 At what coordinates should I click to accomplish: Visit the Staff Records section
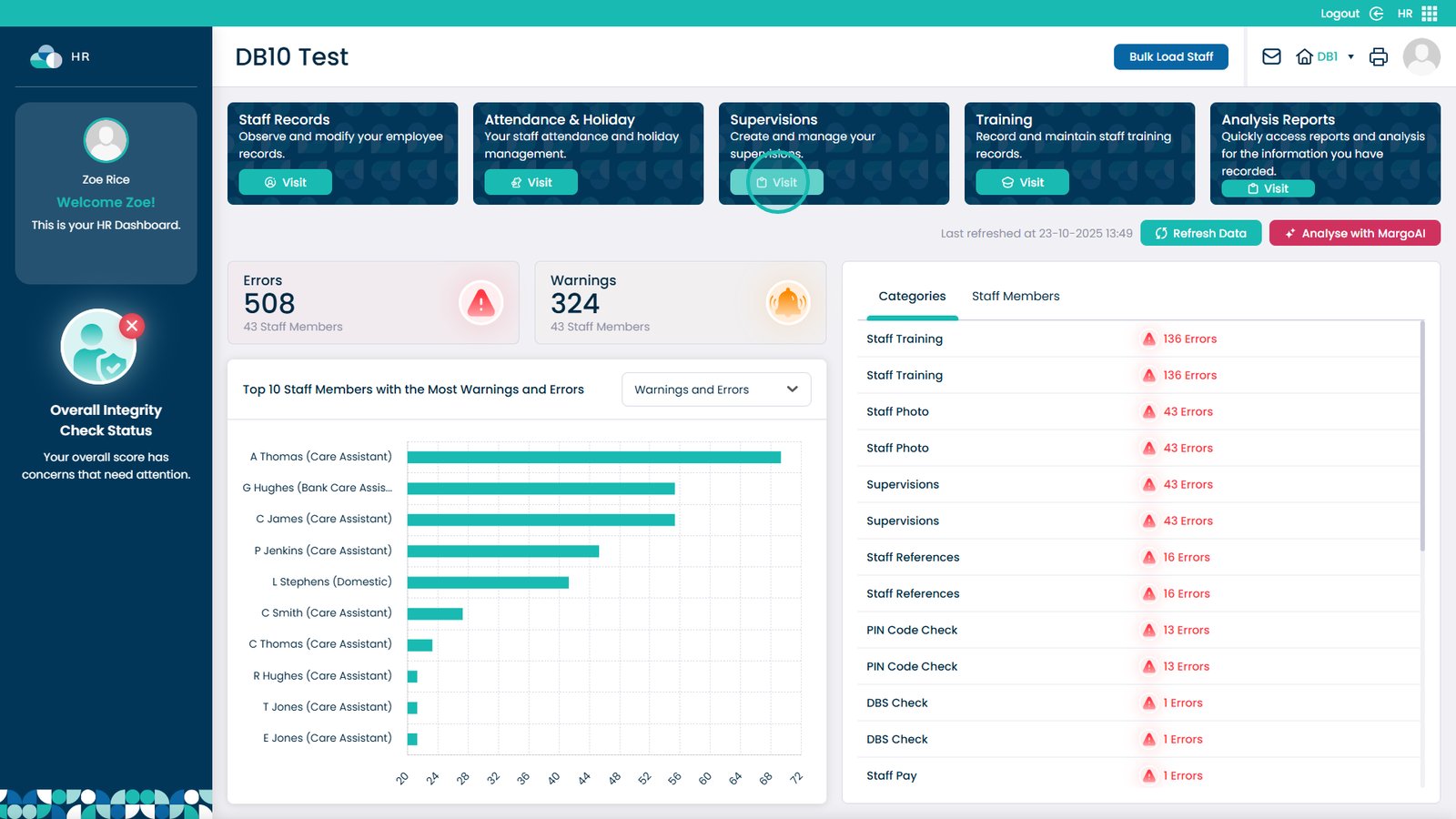(x=285, y=183)
